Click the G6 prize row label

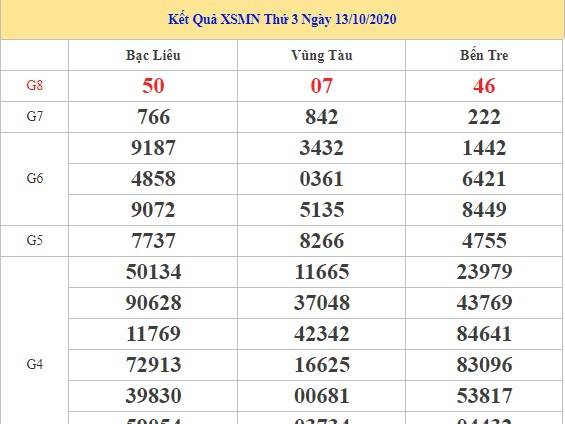pos(35,178)
